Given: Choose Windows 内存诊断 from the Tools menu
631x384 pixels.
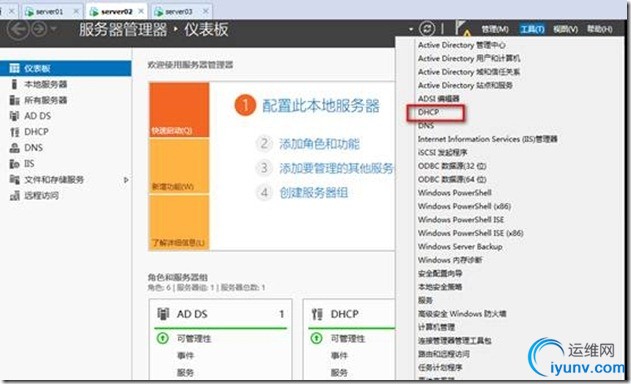Looking at the screenshot, I should coord(450,260).
